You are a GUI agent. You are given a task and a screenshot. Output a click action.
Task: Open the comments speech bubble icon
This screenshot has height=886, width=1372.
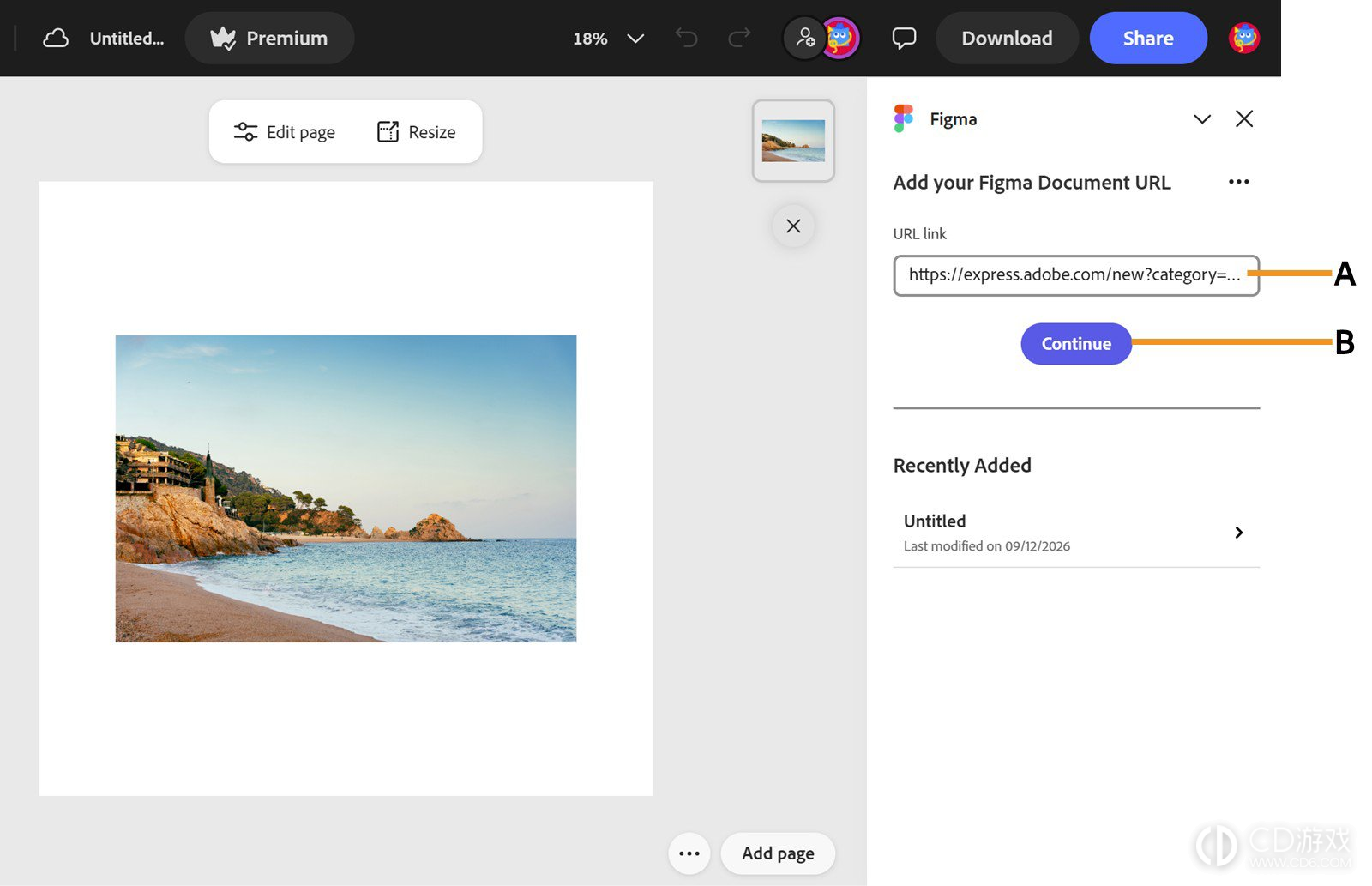(x=904, y=39)
